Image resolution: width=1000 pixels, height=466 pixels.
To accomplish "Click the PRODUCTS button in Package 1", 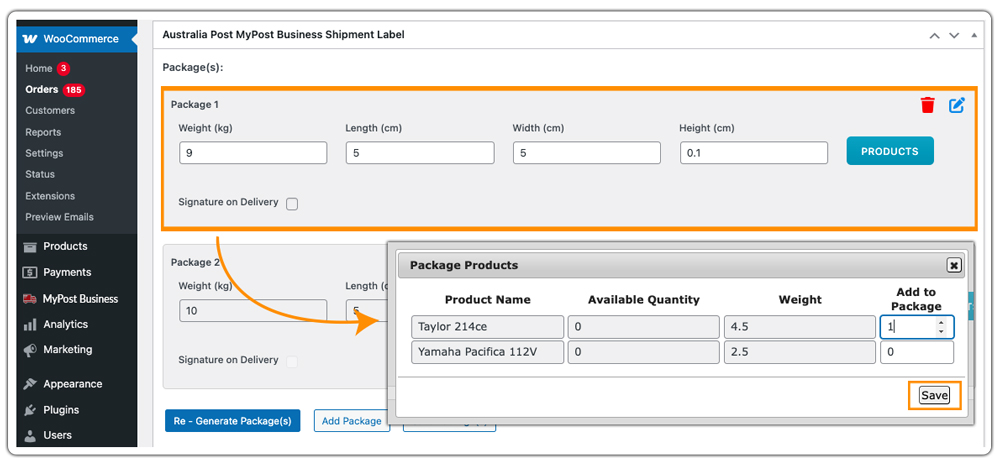I will (890, 151).
